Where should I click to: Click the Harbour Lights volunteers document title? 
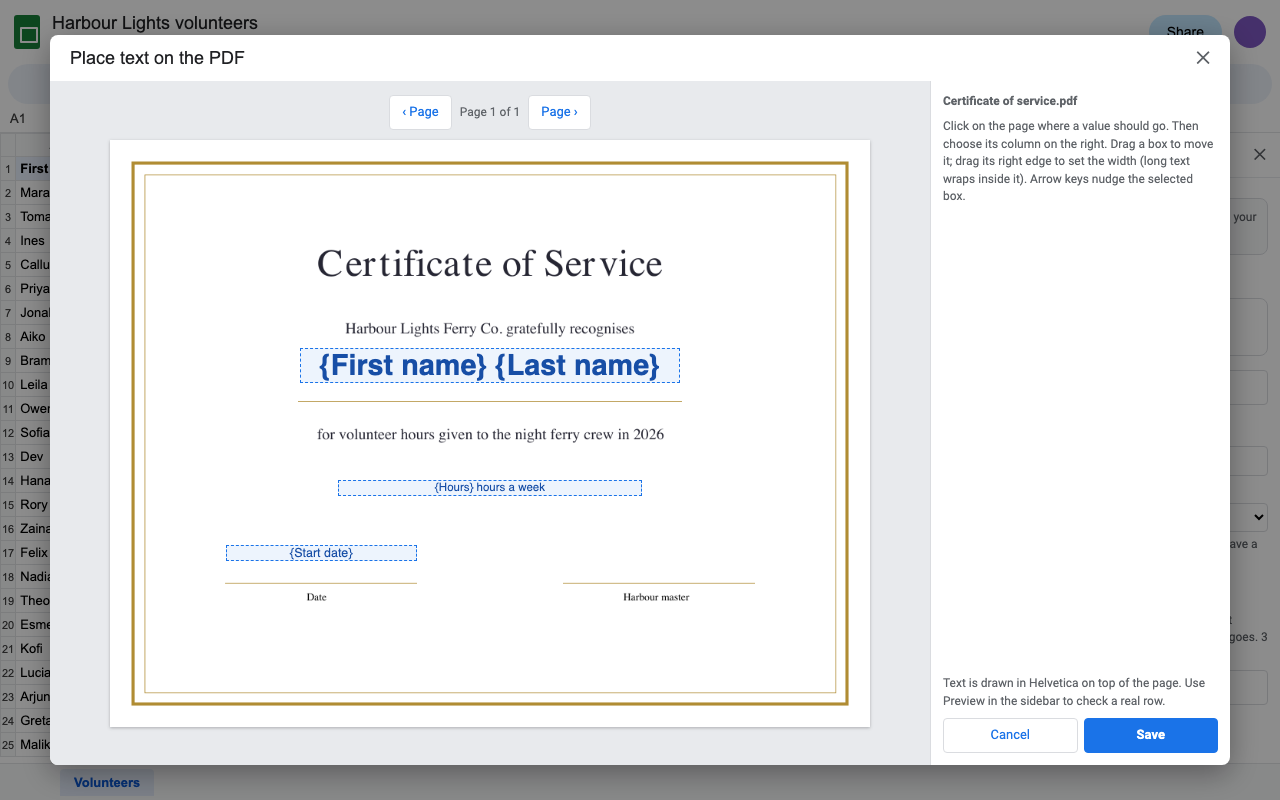155,23
